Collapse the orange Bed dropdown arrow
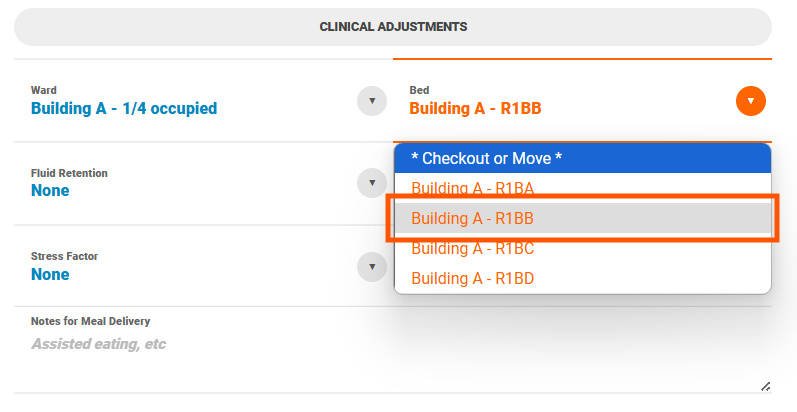797x412 pixels. [x=751, y=101]
